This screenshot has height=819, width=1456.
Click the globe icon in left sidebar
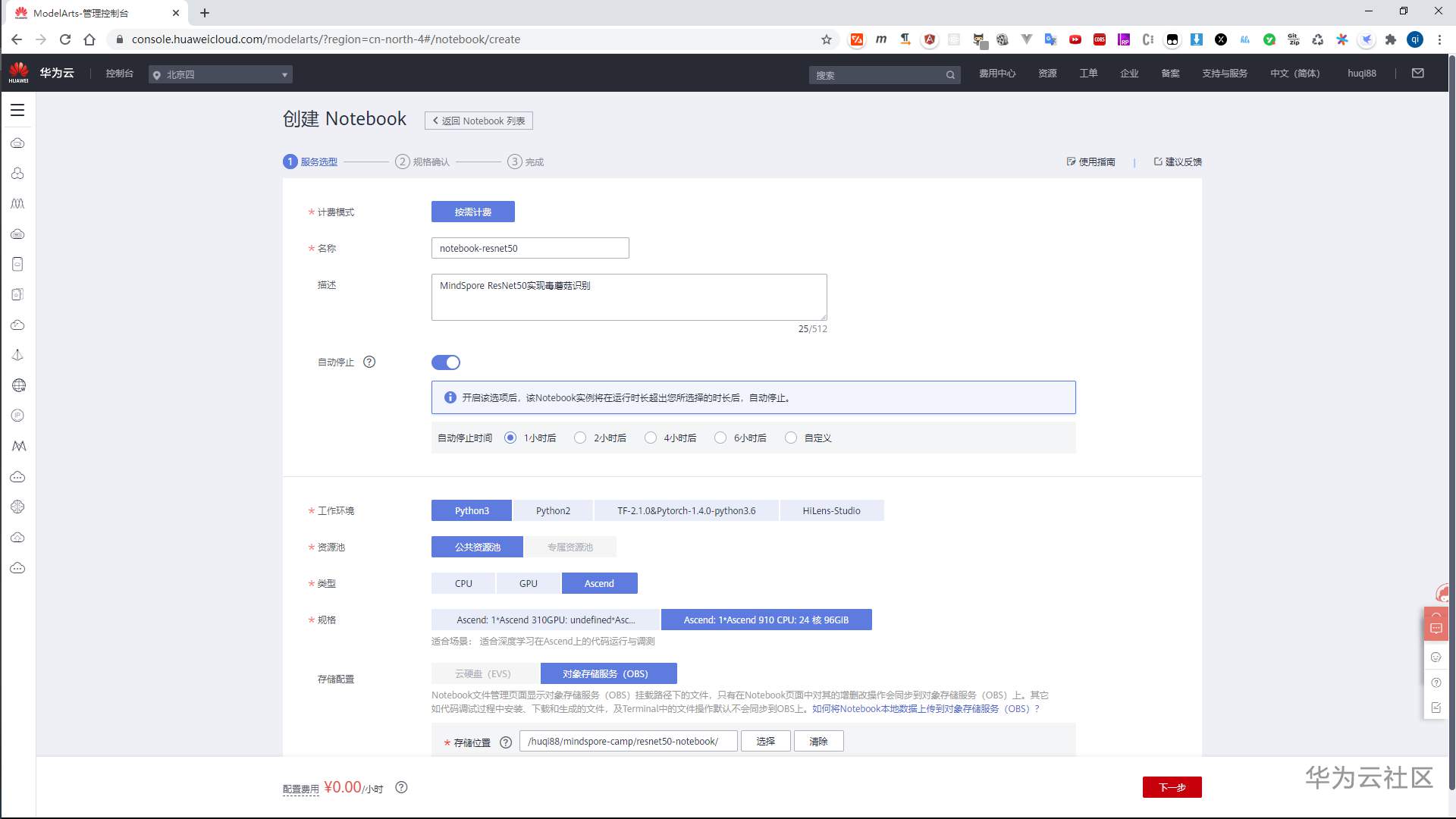pyautogui.click(x=18, y=385)
